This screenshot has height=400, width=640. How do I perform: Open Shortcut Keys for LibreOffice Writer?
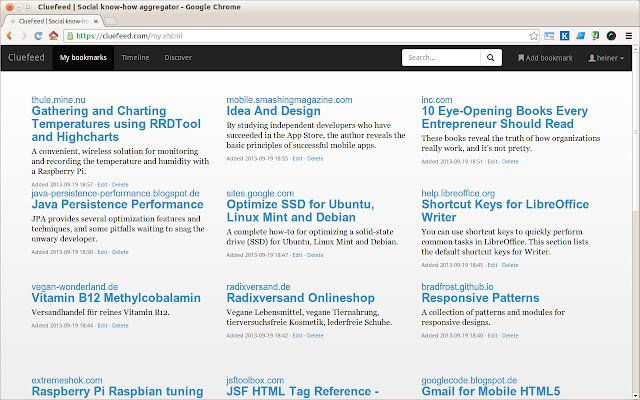505,211
